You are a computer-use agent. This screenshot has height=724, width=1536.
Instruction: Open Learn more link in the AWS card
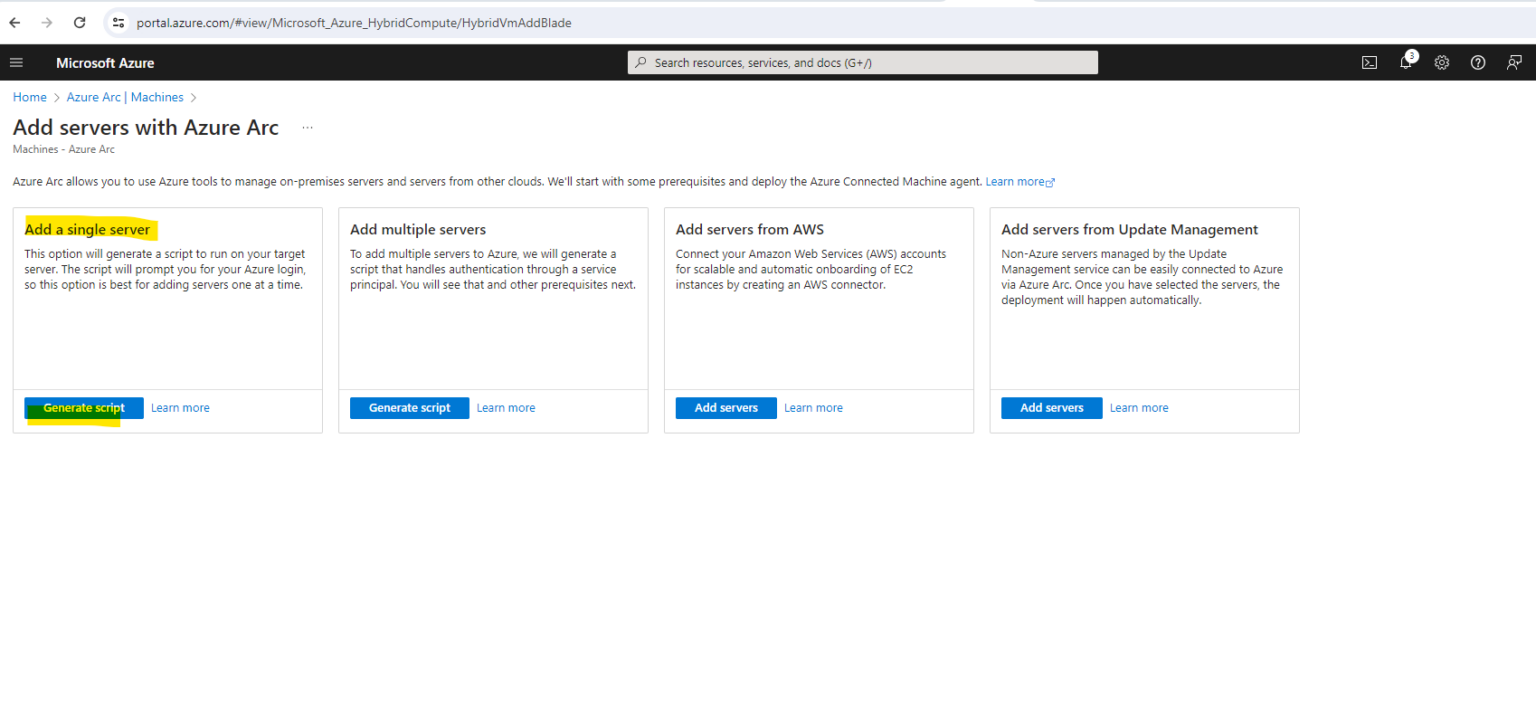pos(813,408)
